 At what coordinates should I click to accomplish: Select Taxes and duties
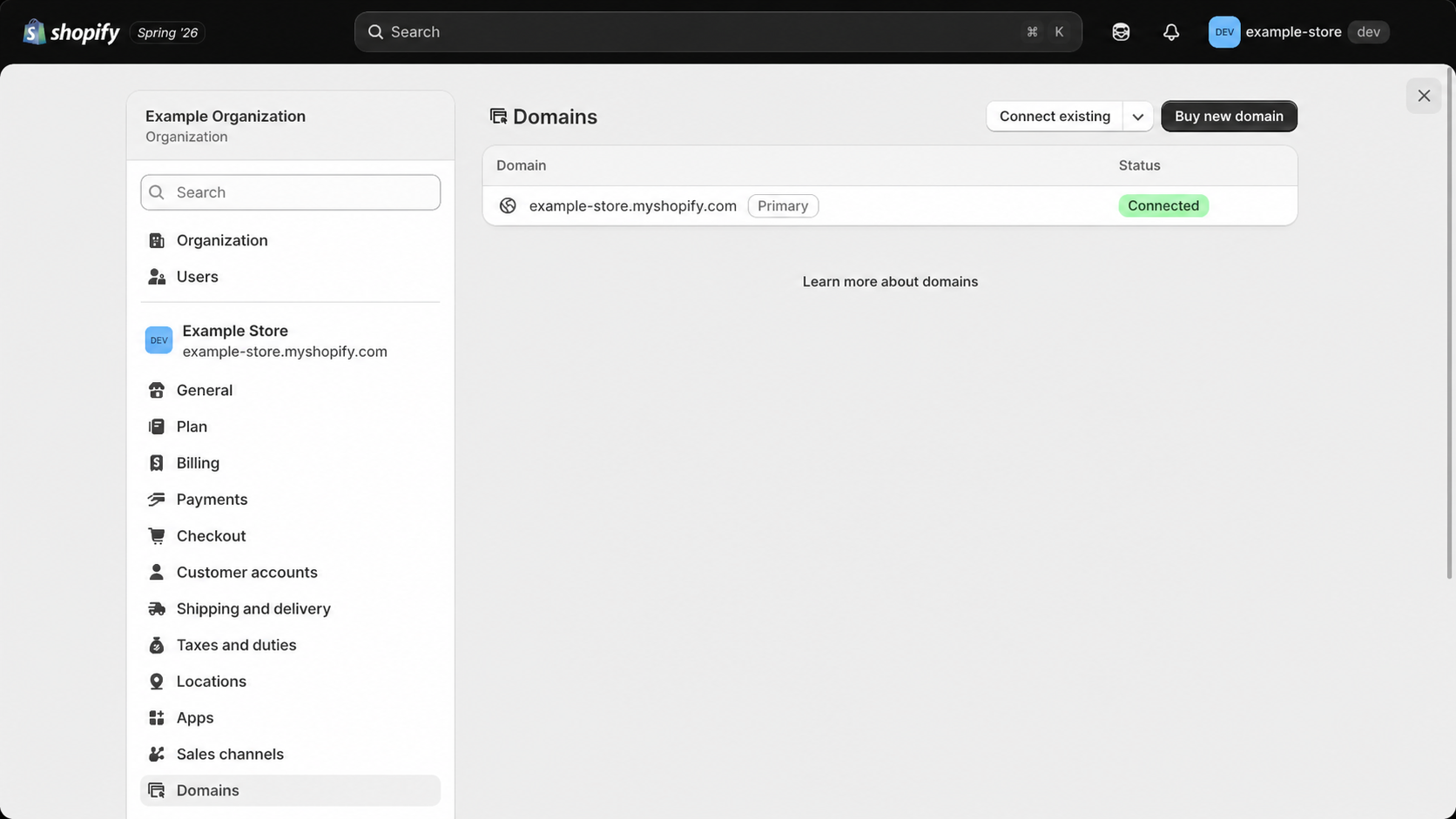tap(290, 645)
